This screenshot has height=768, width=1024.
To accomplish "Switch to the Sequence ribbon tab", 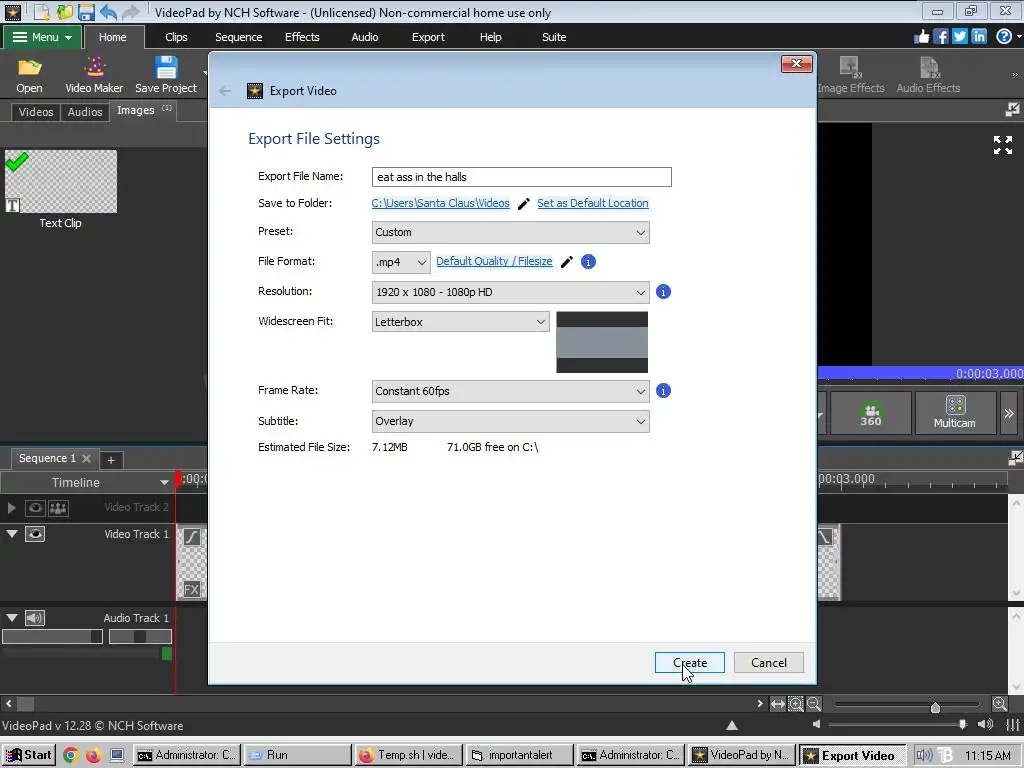I will point(238,37).
